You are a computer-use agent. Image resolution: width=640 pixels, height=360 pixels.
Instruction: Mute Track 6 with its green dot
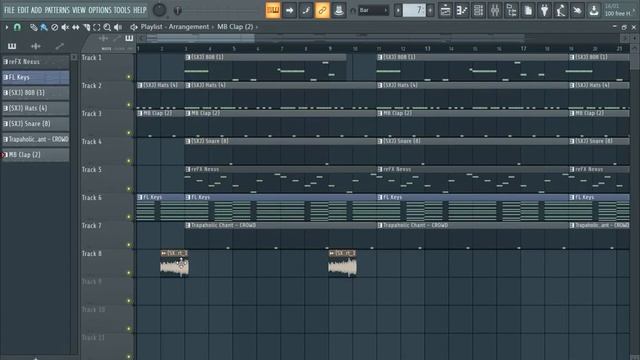129,217
